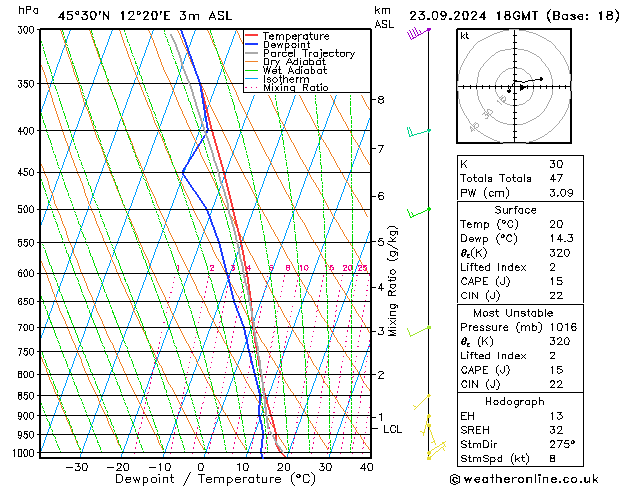Viewport: 629px width, 486px height.
Task: Click the green wind barb at 500 hPa
Action: [x=419, y=213]
